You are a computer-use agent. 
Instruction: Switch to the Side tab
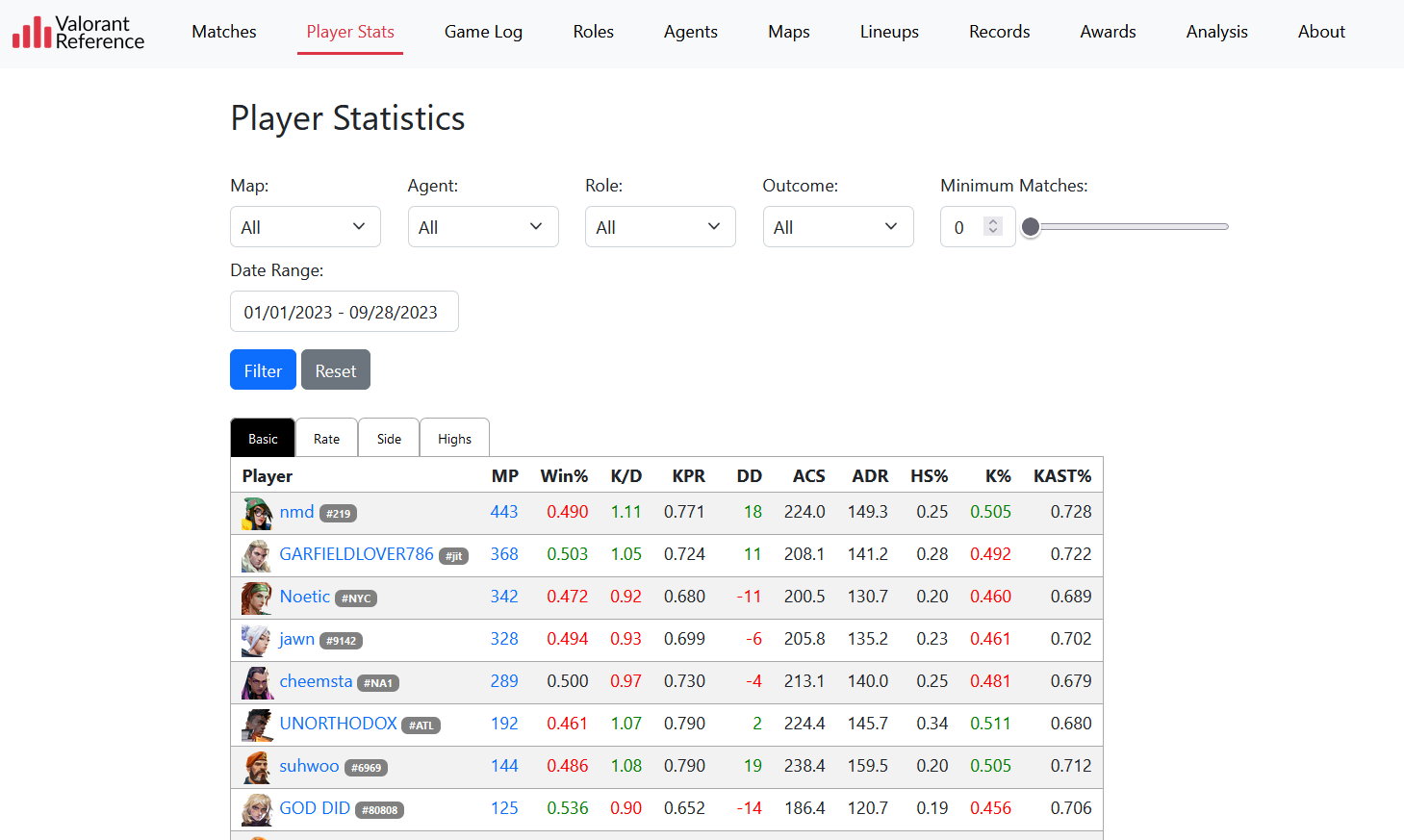point(389,438)
